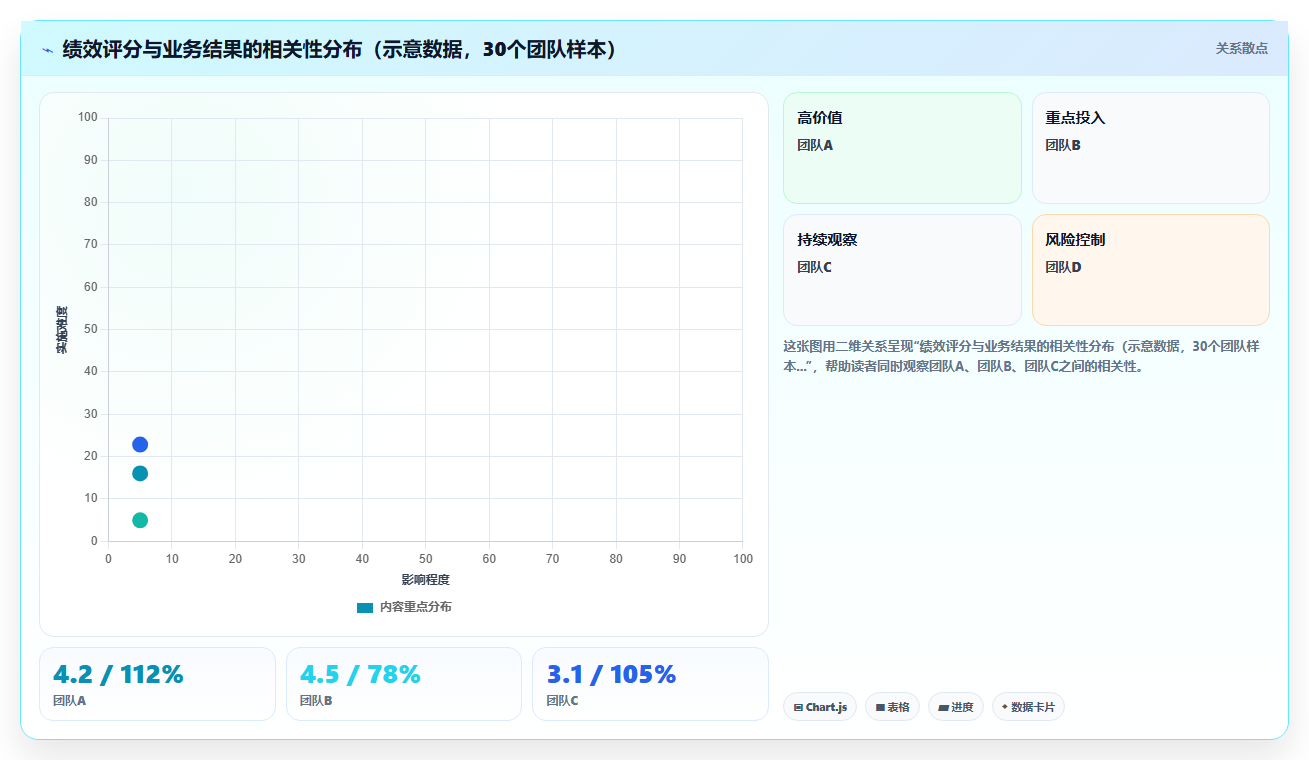Click the 内容重点分布 legend text
Viewport: 1309px width, 760px height.
[x=415, y=608]
